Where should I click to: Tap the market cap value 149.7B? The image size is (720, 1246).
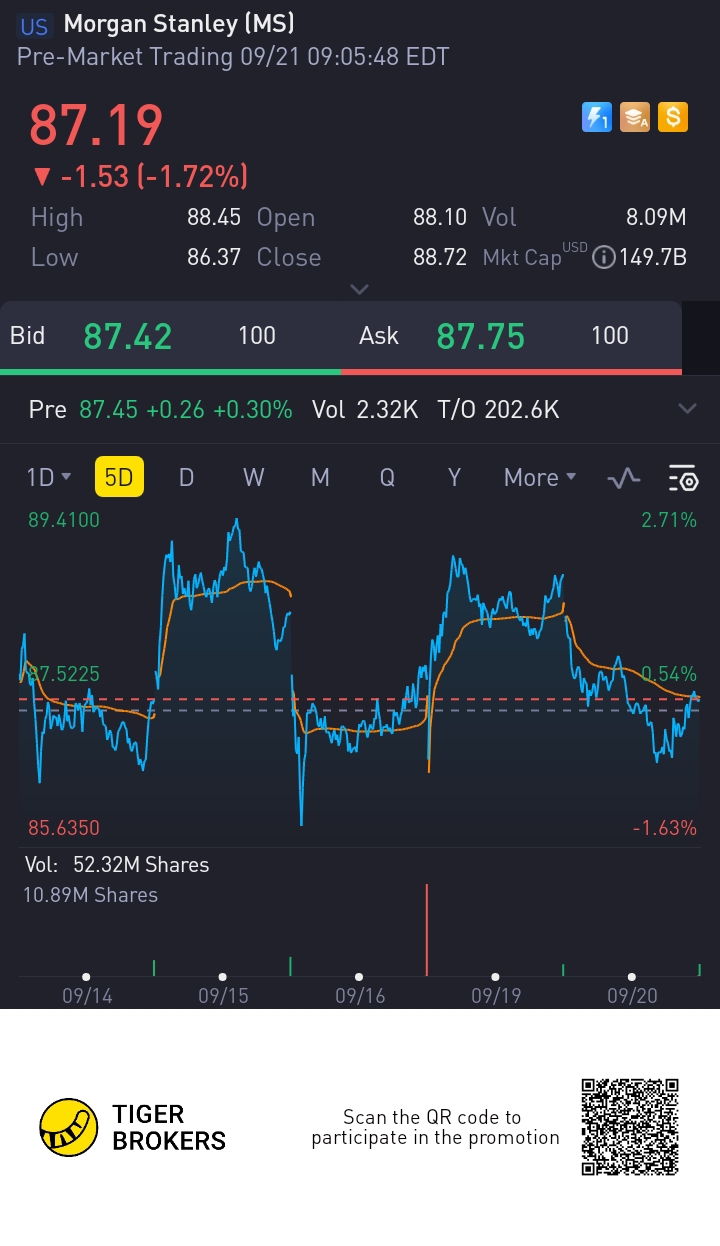point(653,257)
